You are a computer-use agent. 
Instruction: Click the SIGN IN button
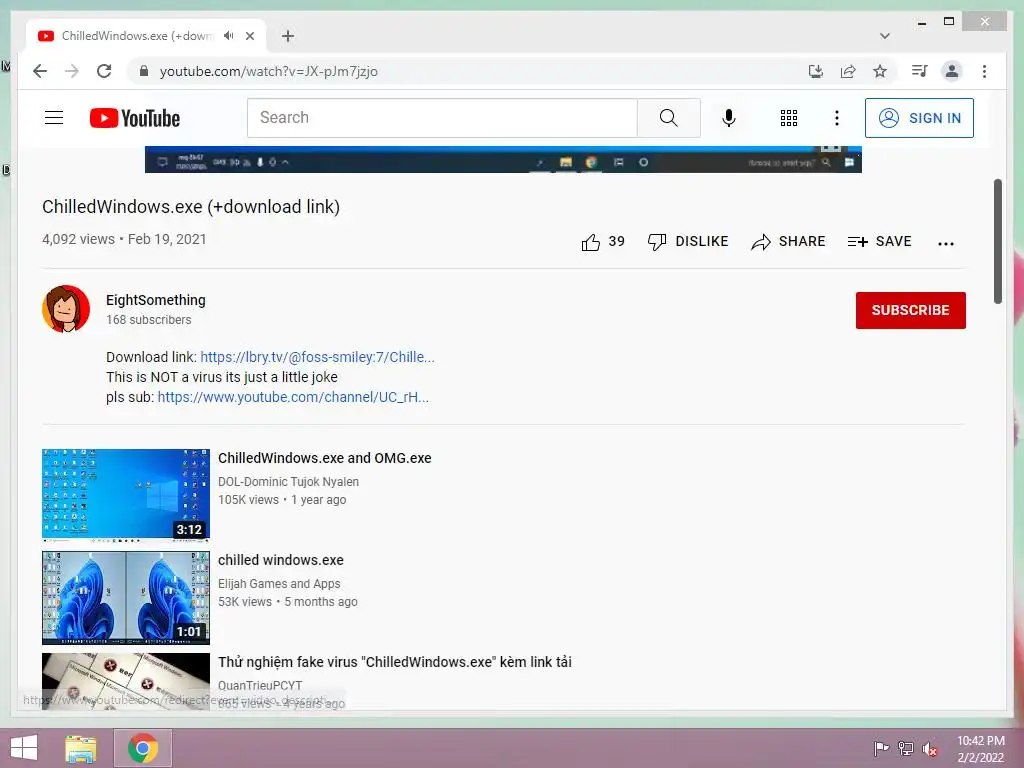[919, 118]
